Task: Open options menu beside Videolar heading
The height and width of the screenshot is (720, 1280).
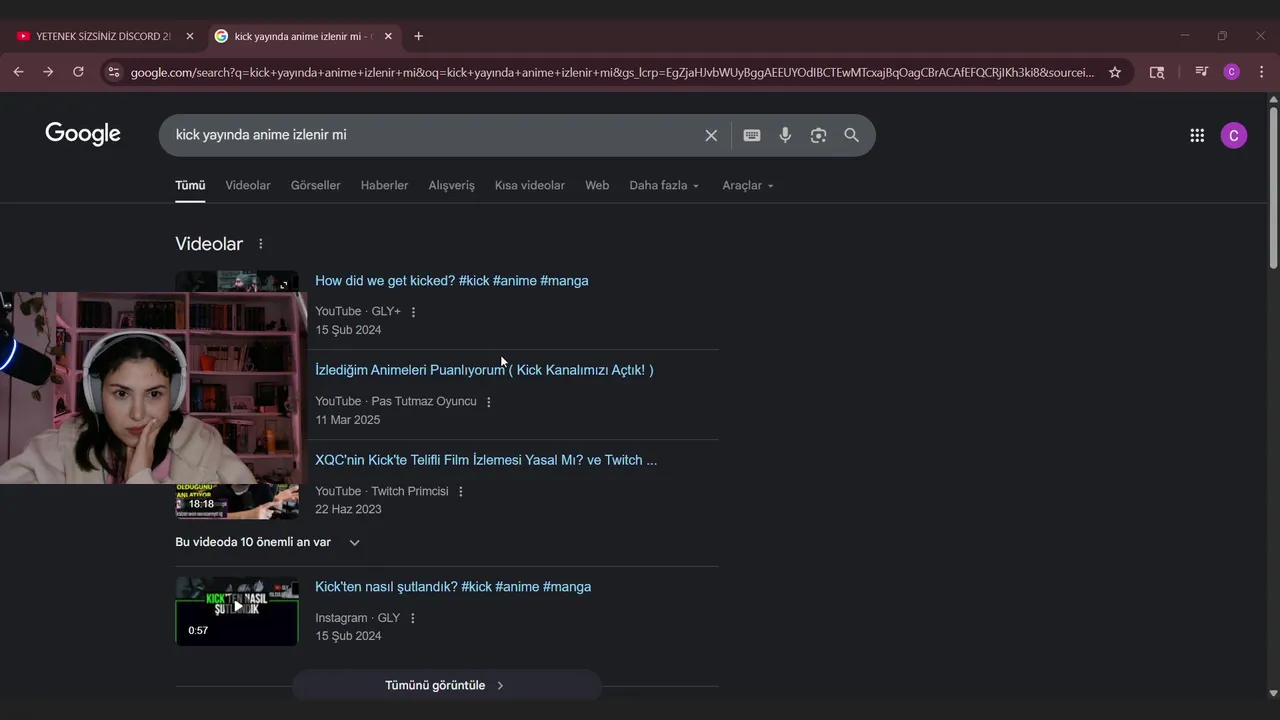Action: pyautogui.click(x=261, y=244)
